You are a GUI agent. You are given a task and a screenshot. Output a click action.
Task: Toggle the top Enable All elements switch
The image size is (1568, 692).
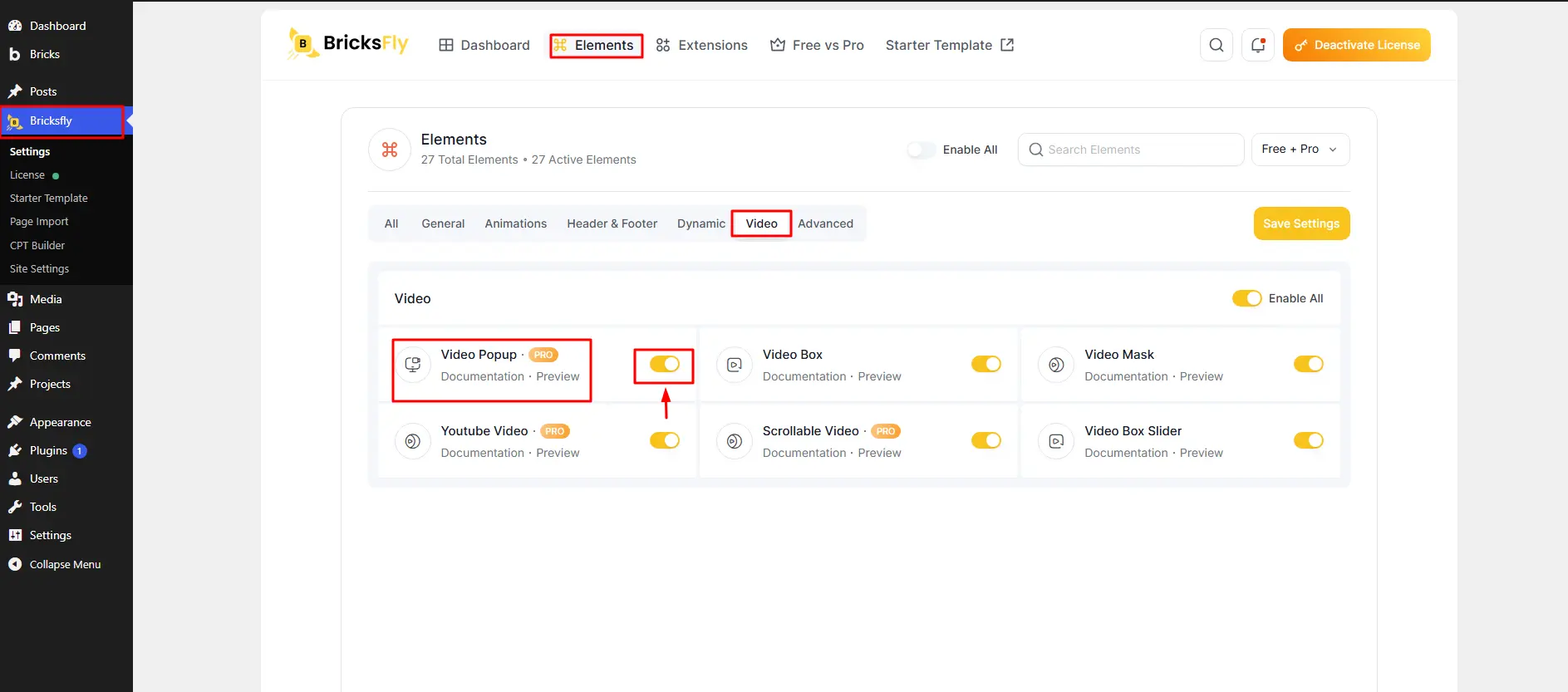[921, 150]
